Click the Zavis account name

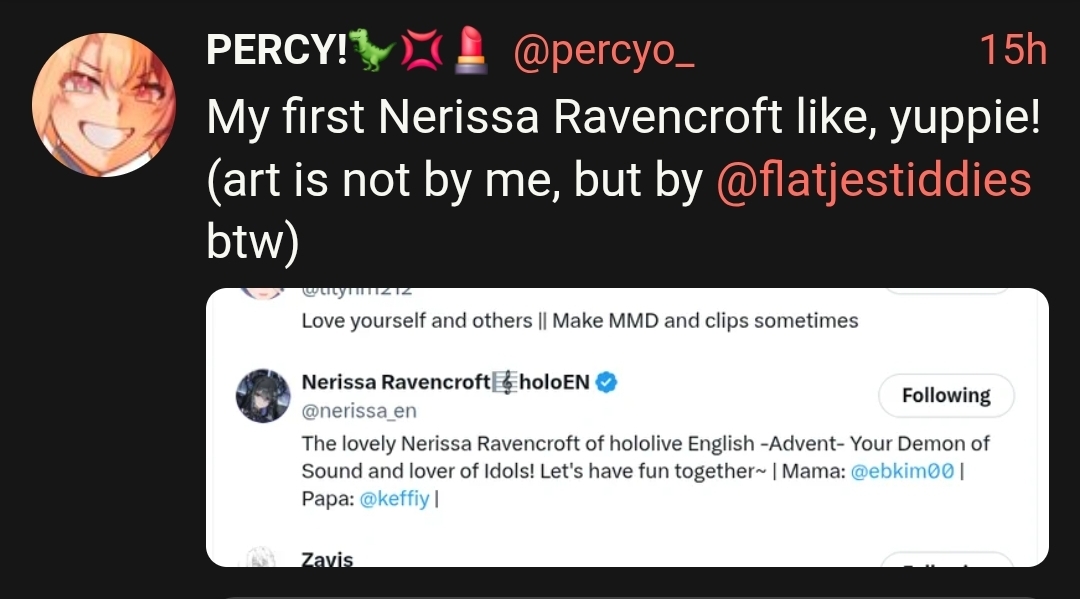point(327,559)
